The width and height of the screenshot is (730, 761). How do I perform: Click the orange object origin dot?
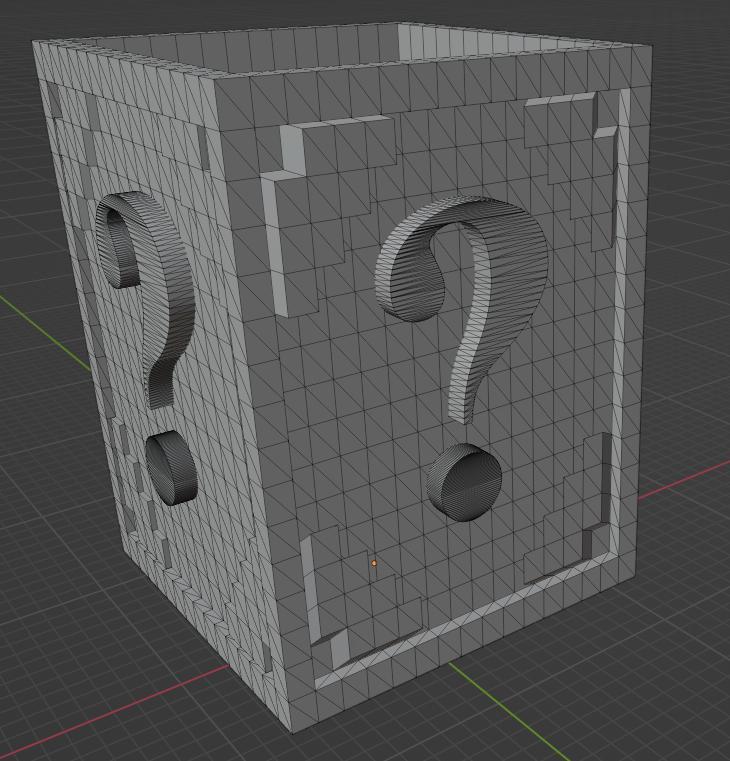tap(374, 563)
